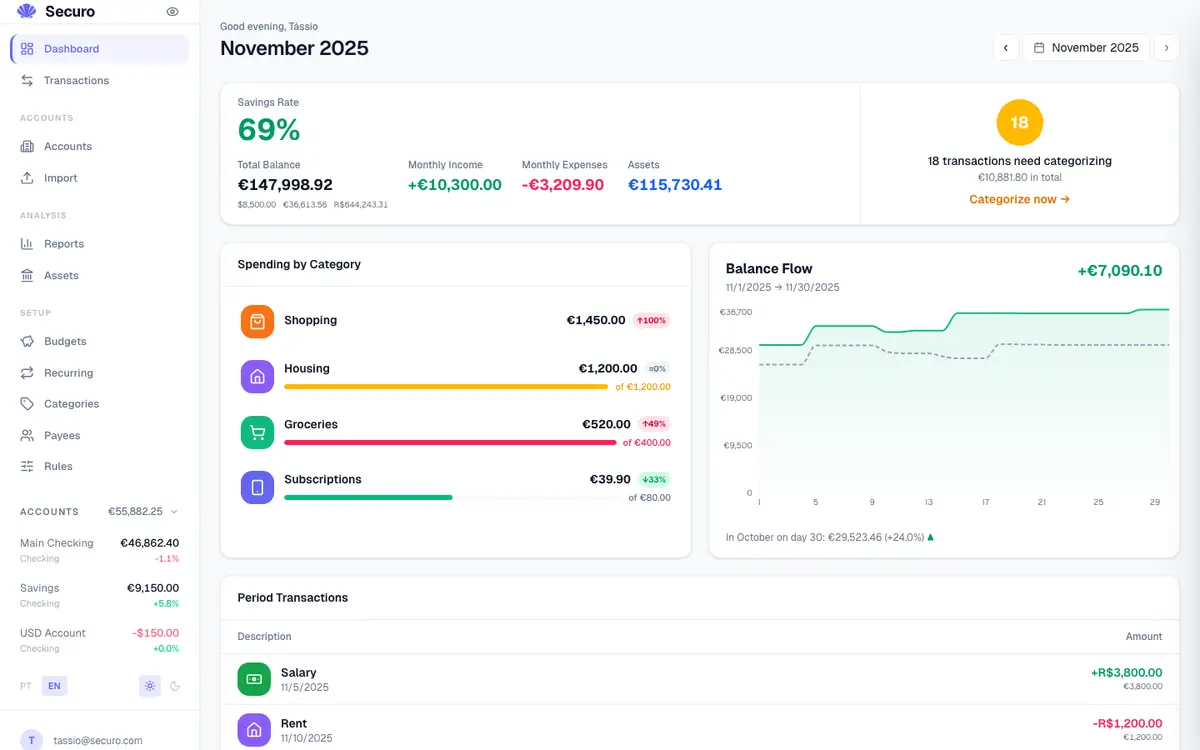This screenshot has height=750, width=1200.
Task: Toggle balance visibility with the eye icon
Action: coord(173,12)
